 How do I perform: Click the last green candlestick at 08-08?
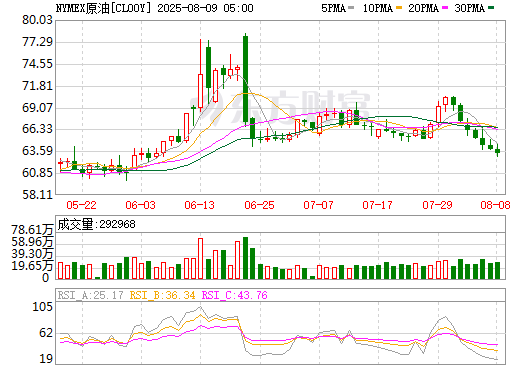(x=497, y=151)
